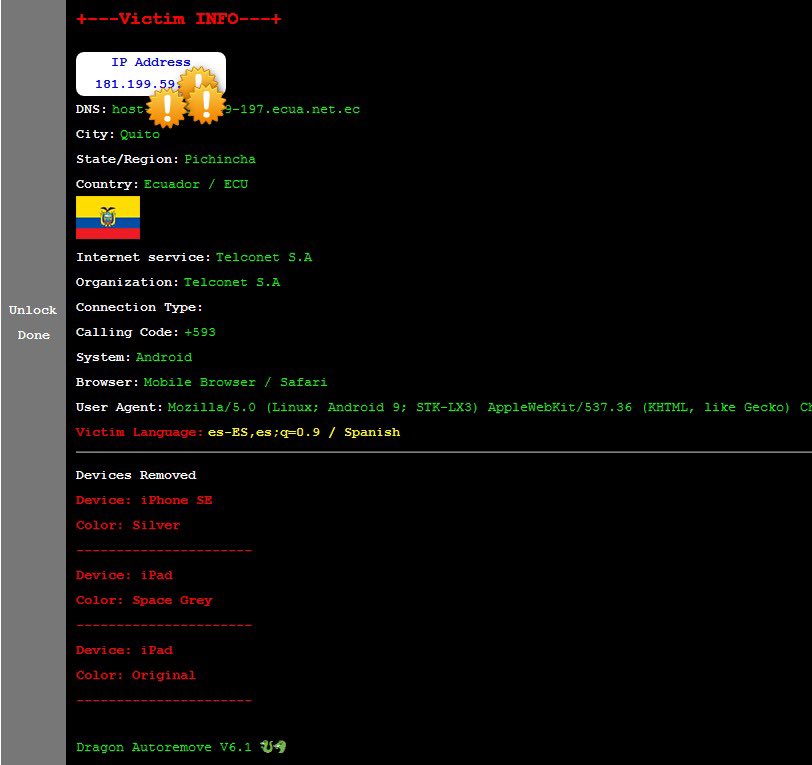
Task: Select language value 'es-ES,es;q=0.9 / Spanish'
Action: [x=304, y=432]
